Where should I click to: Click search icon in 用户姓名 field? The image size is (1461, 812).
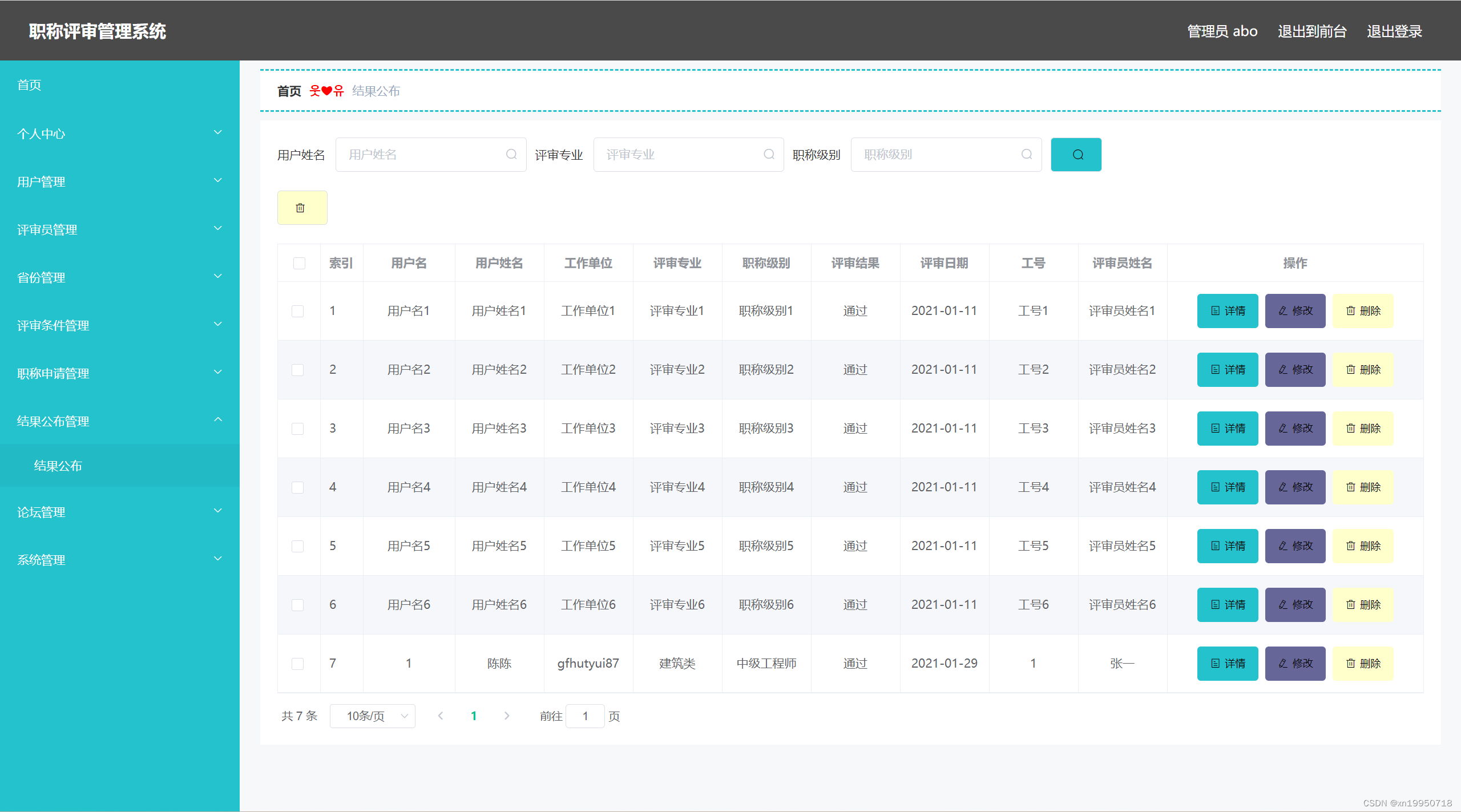(511, 155)
